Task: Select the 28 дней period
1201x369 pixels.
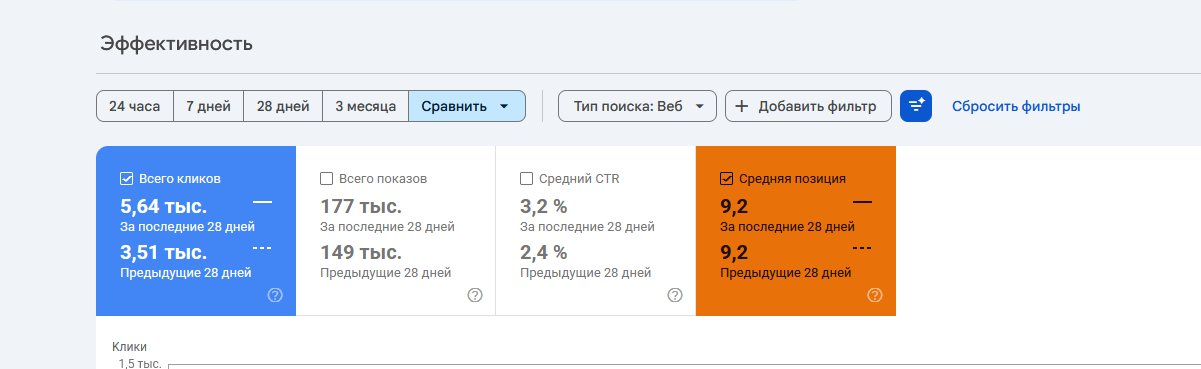Action: pos(283,106)
